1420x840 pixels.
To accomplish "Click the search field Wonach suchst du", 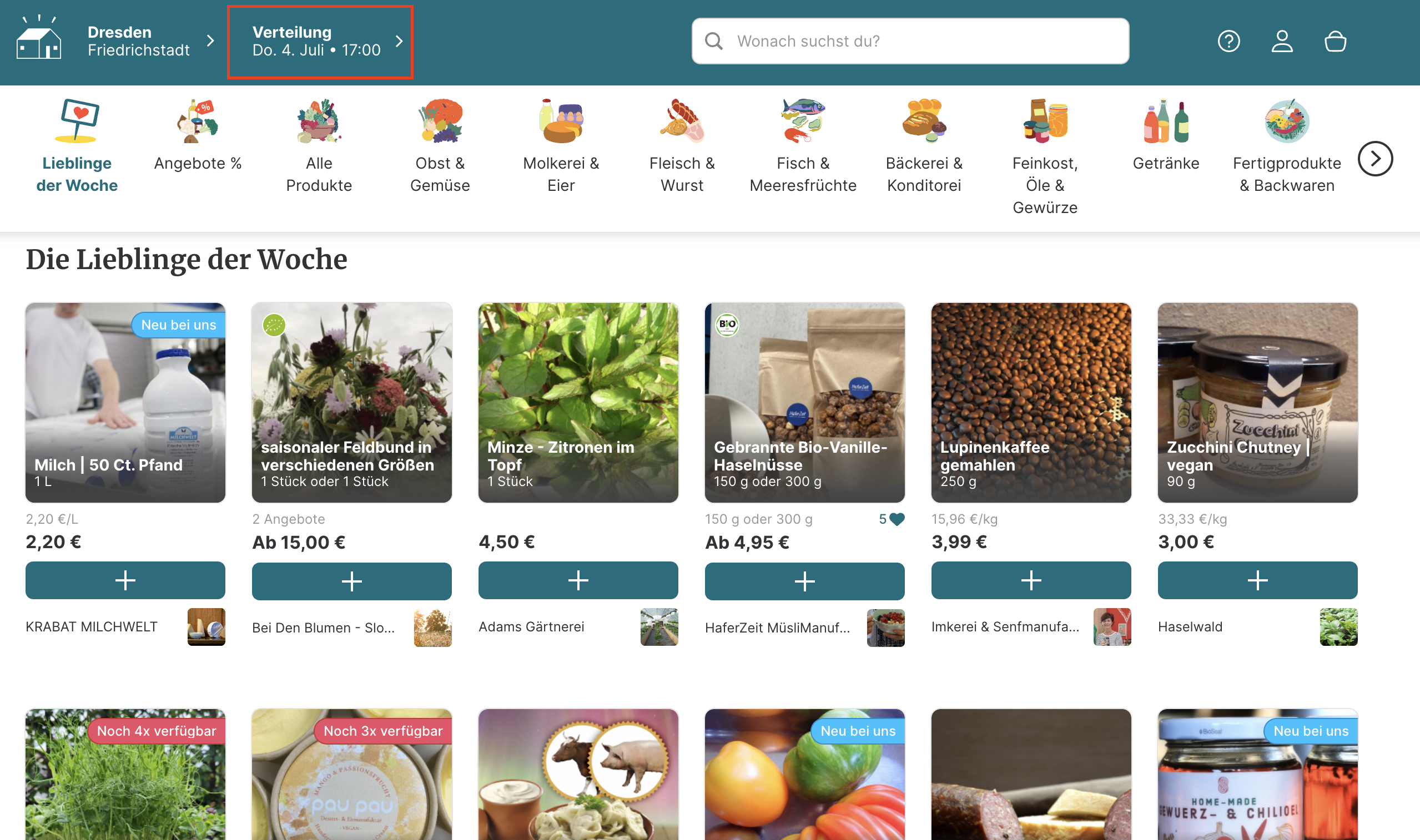I will (910, 41).
